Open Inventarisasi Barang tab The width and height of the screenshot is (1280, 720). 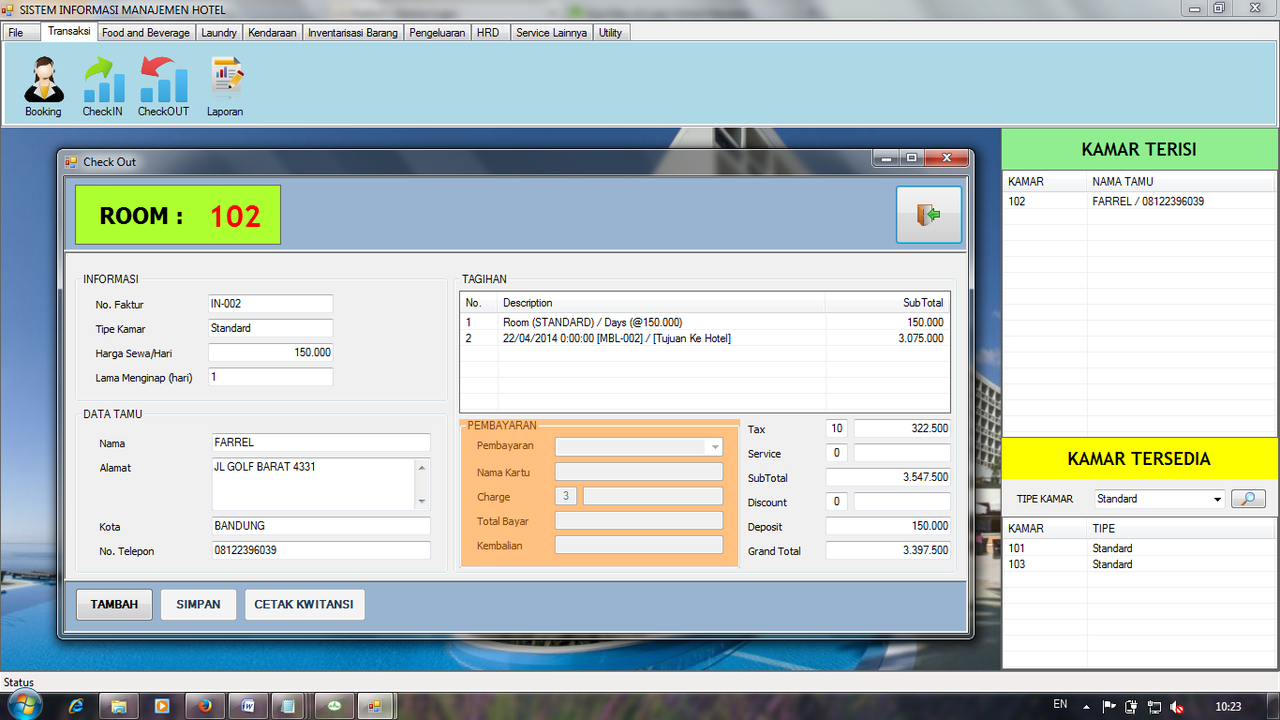(353, 33)
